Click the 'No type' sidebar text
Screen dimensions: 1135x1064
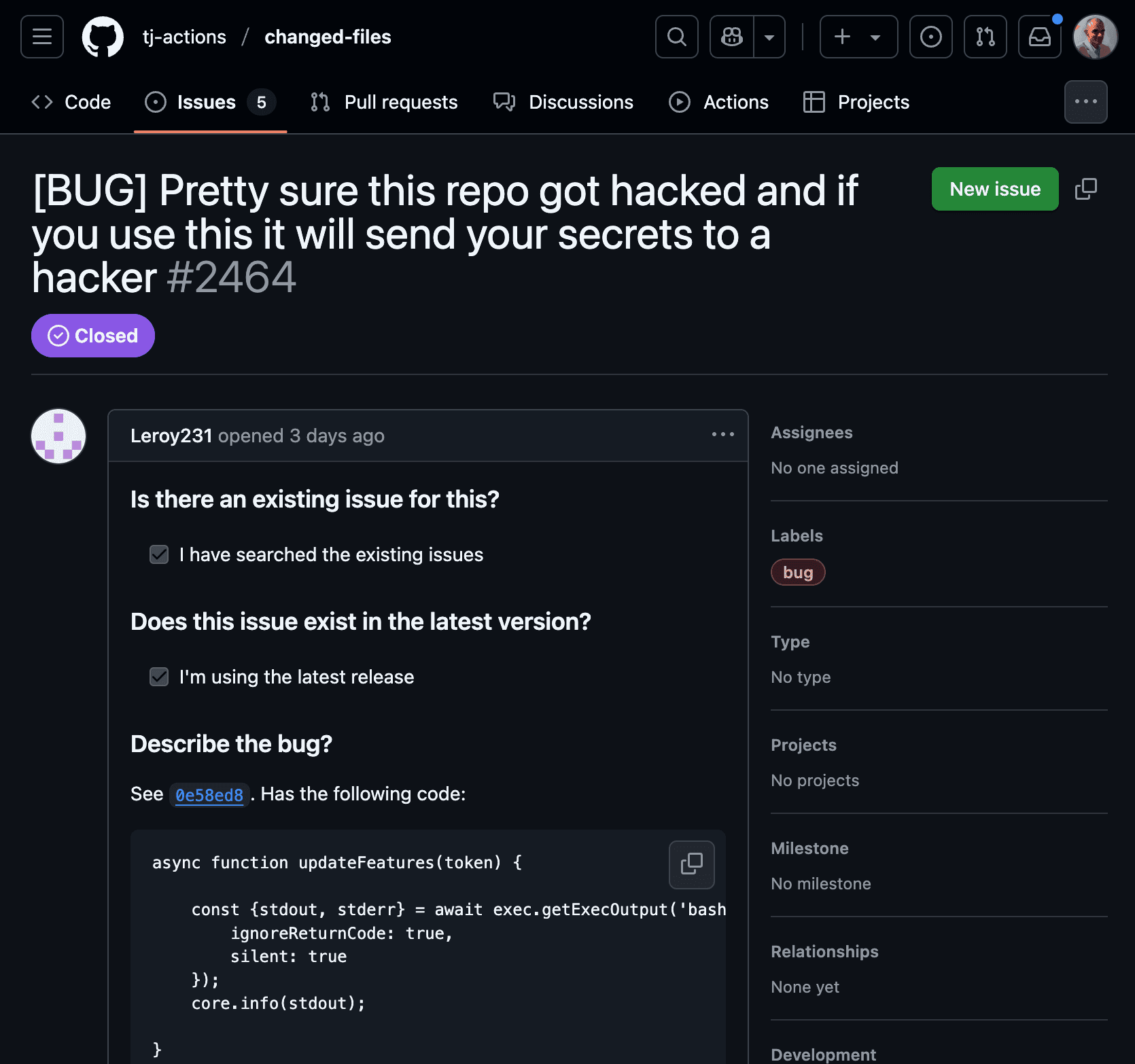801,677
